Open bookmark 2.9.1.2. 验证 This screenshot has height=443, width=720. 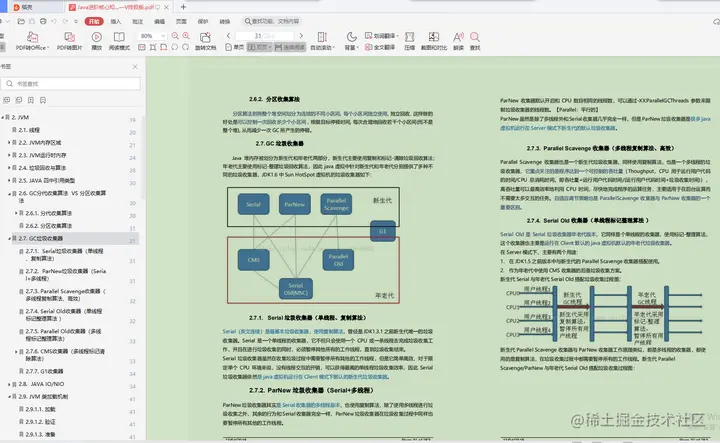tap(40, 421)
